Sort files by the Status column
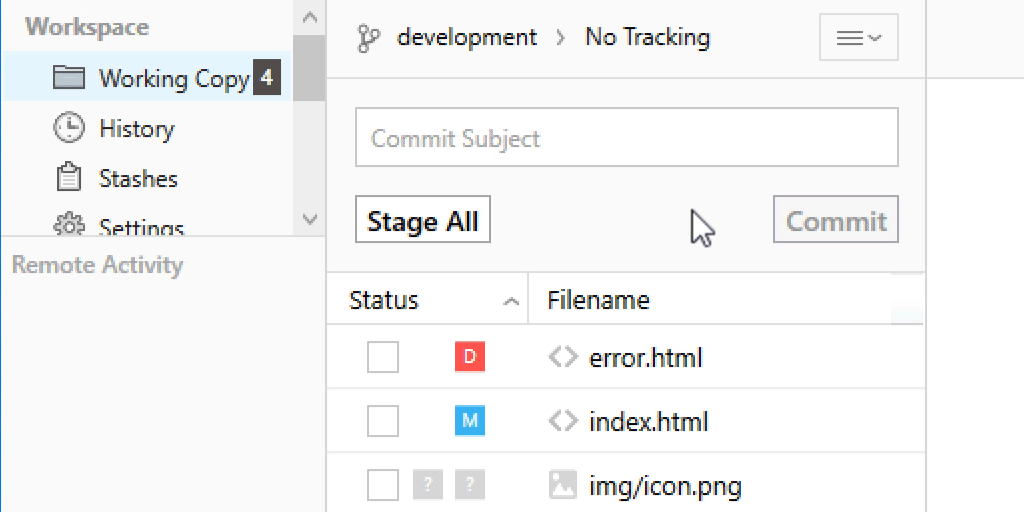 tap(384, 300)
